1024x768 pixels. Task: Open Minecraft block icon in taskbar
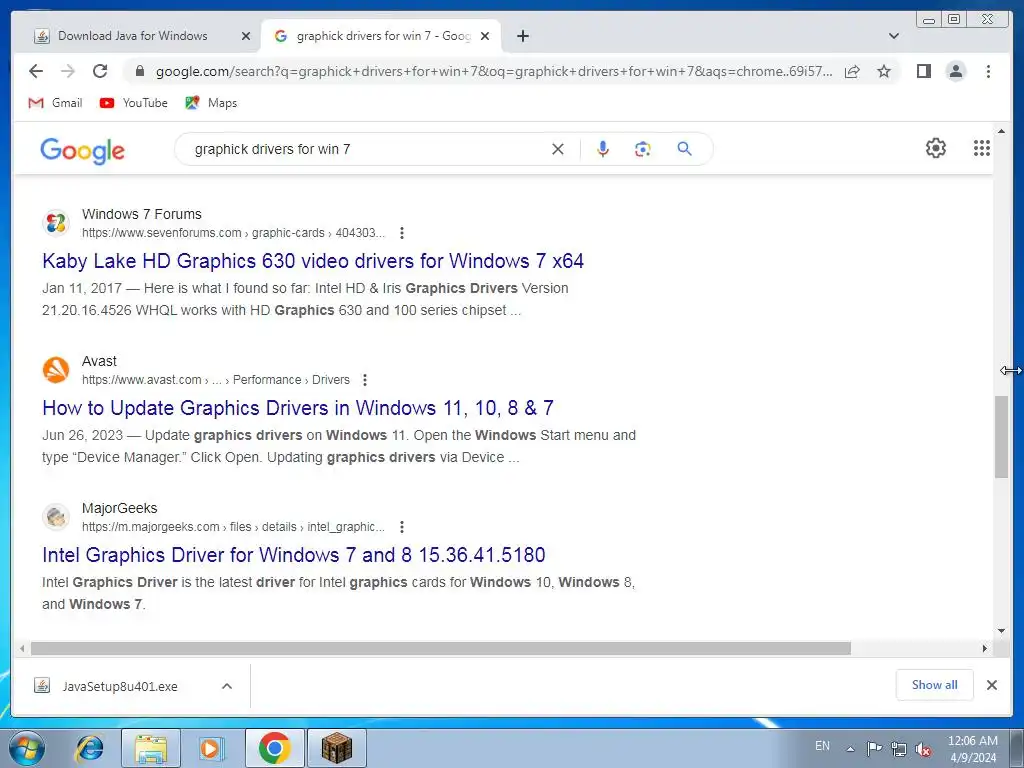(336, 748)
